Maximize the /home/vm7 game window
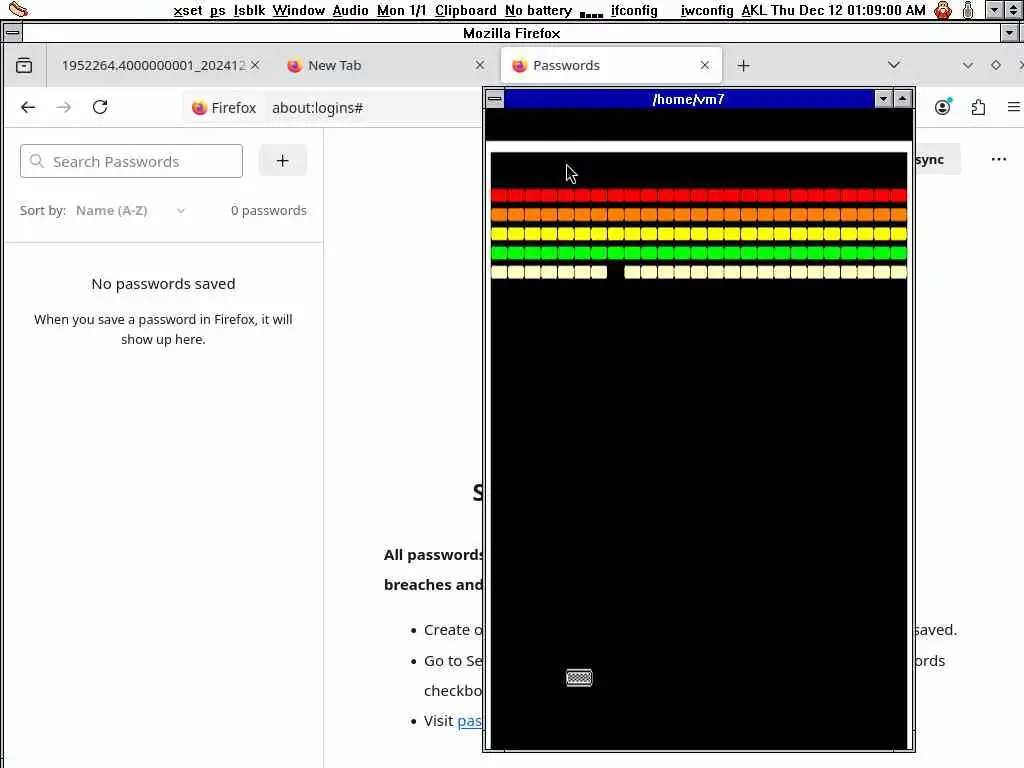The image size is (1024, 768). (903, 99)
